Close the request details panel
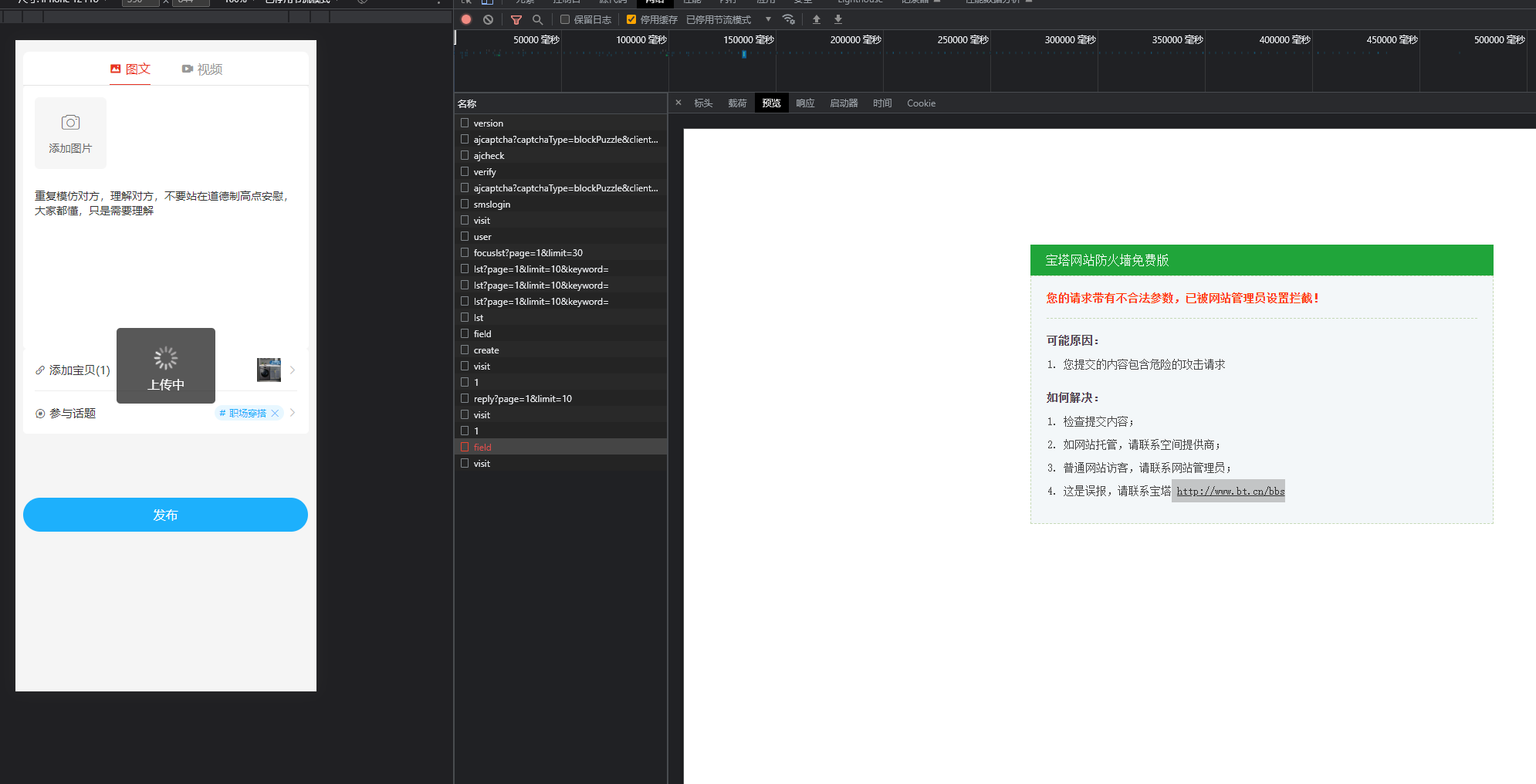This screenshot has width=1536, height=784. point(678,103)
